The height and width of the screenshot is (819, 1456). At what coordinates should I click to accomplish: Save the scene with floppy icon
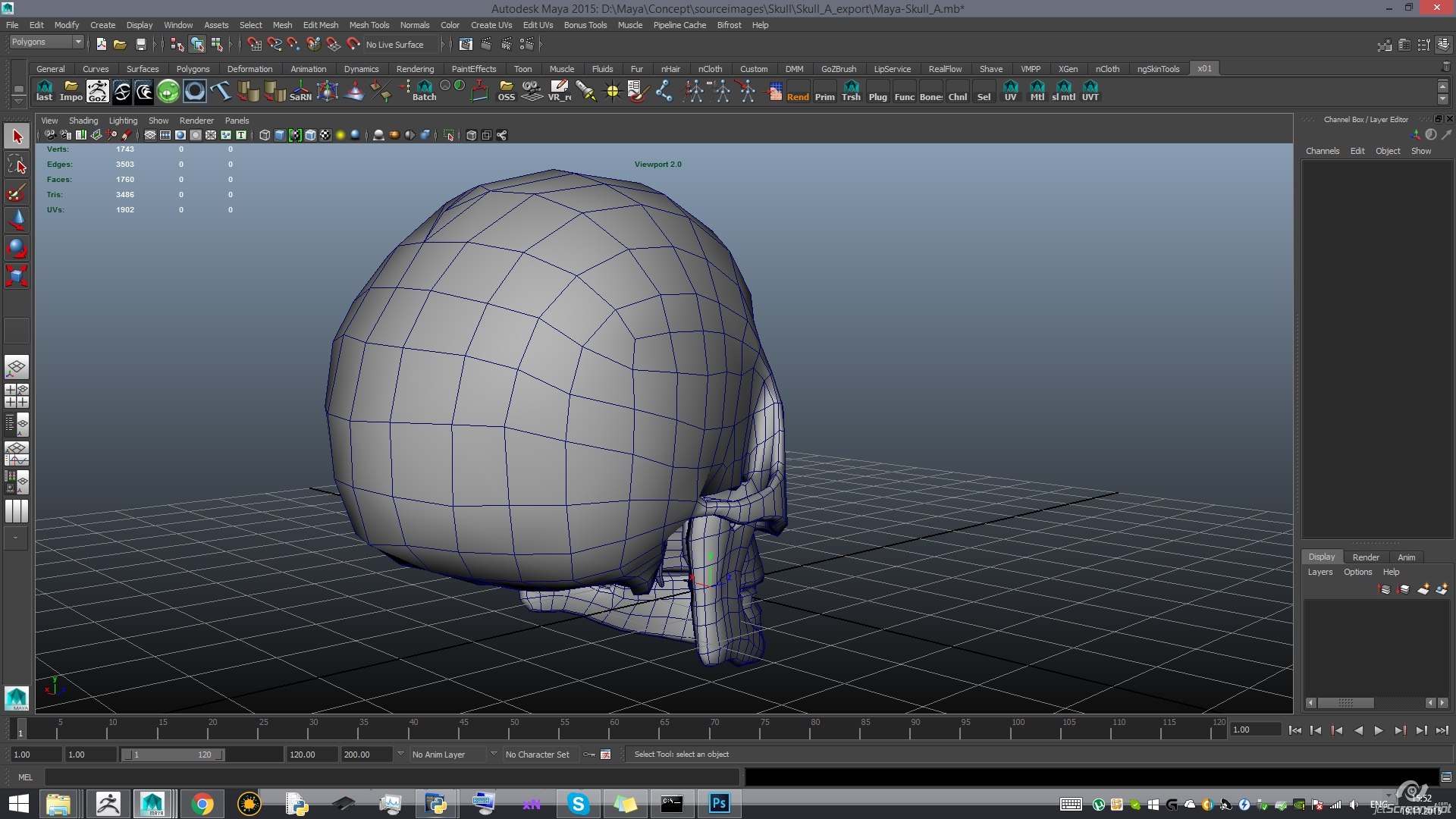[140, 45]
